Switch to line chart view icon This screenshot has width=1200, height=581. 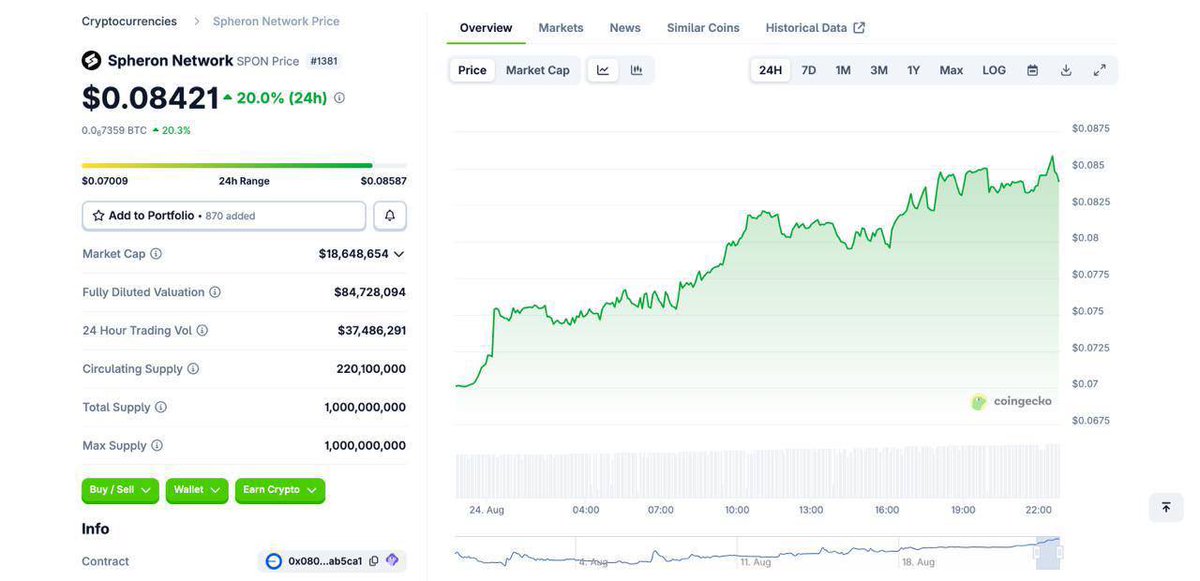(x=603, y=70)
